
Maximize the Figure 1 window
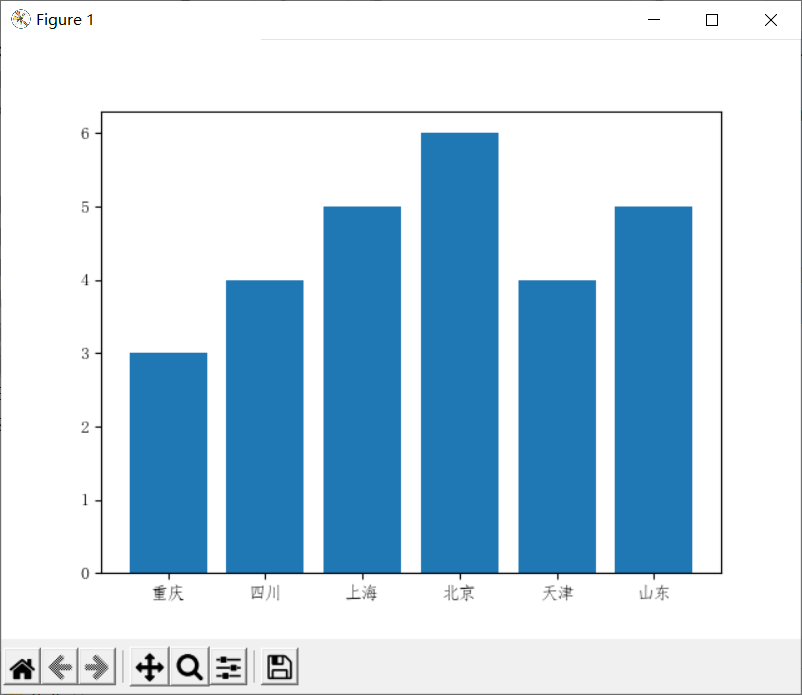click(711, 20)
